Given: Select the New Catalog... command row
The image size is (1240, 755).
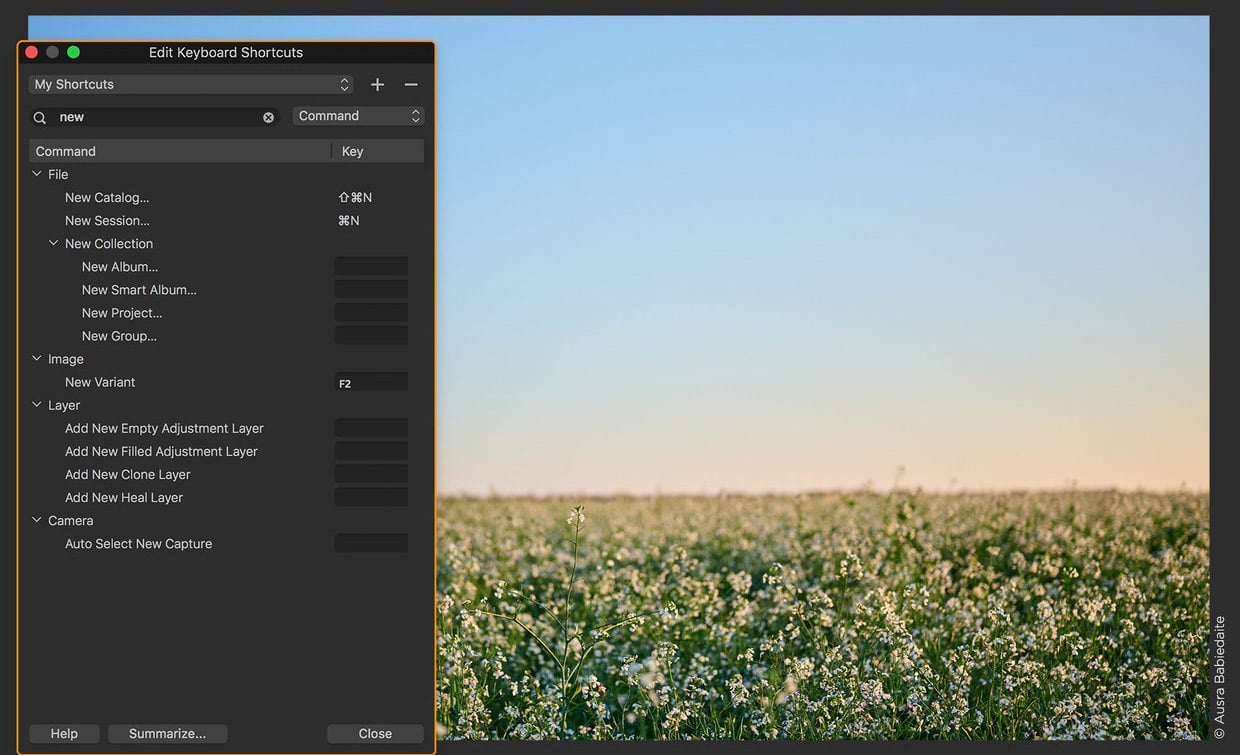Looking at the screenshot, I should tap(107, 198).
